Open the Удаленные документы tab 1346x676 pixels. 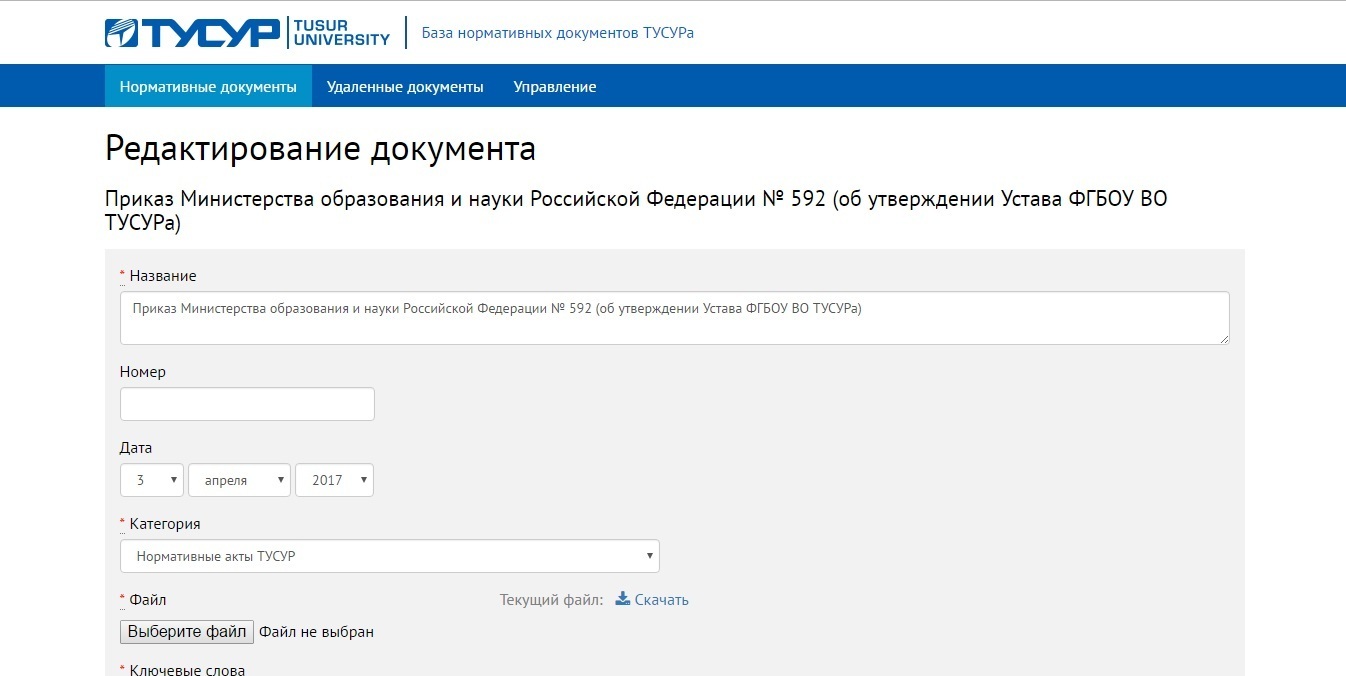point(405,87)
